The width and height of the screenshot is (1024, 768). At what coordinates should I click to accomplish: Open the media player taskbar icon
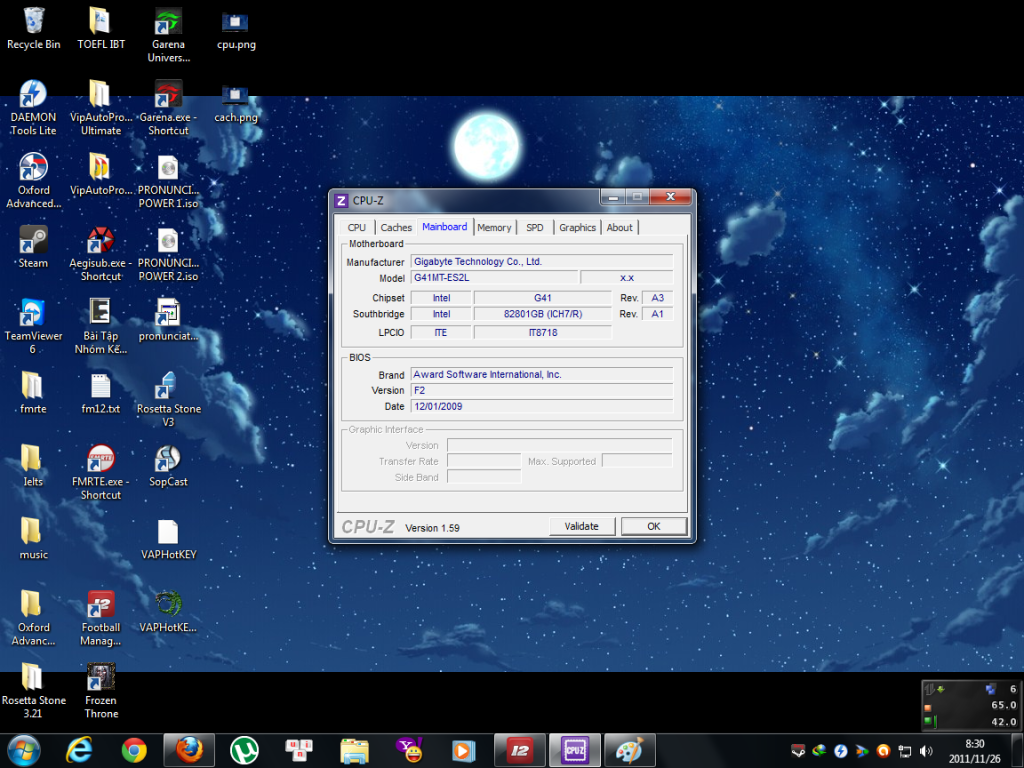tap(463, 750)
